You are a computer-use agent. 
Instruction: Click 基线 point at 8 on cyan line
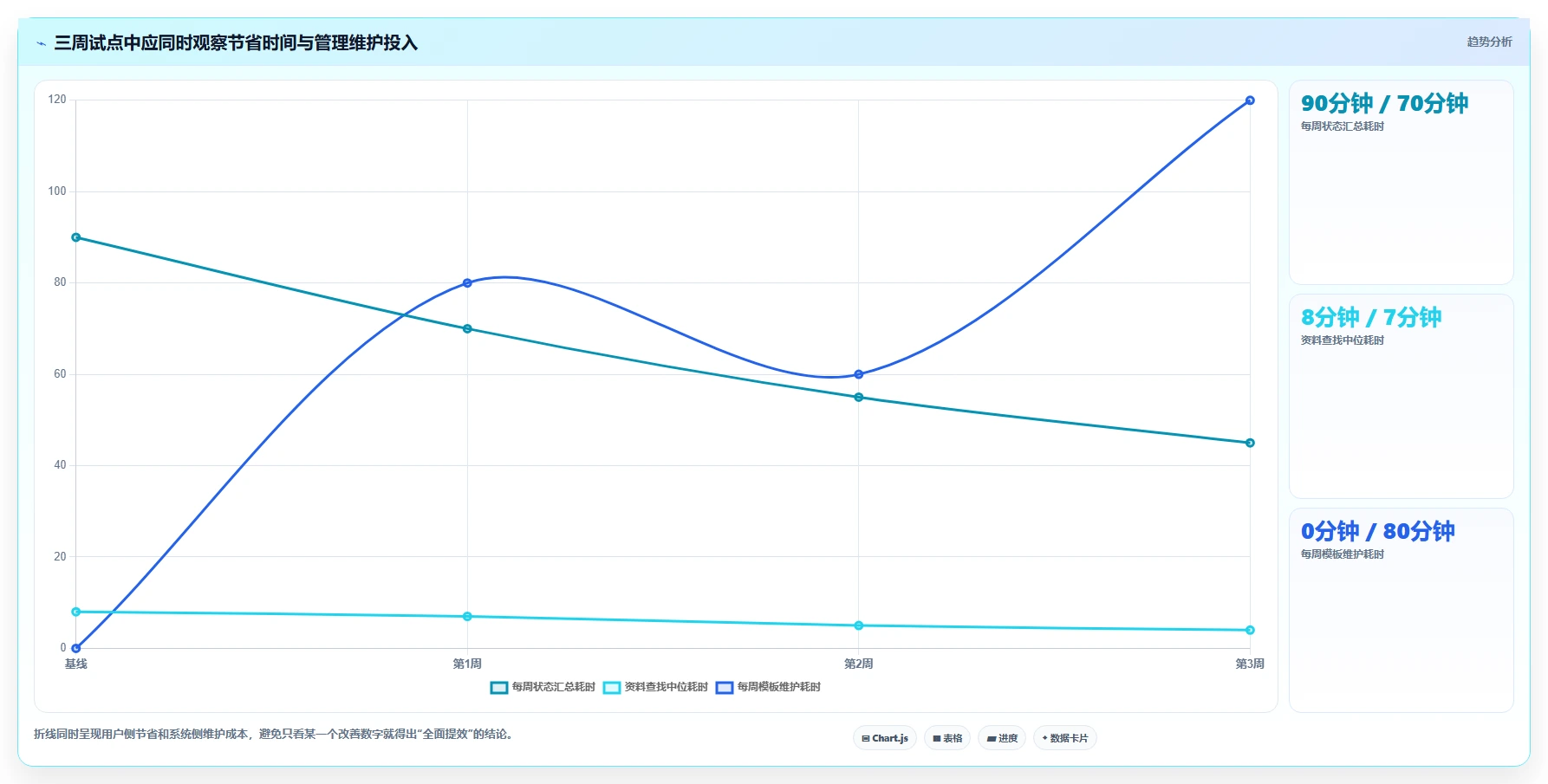pyautogui.click(x=76, y=612)
